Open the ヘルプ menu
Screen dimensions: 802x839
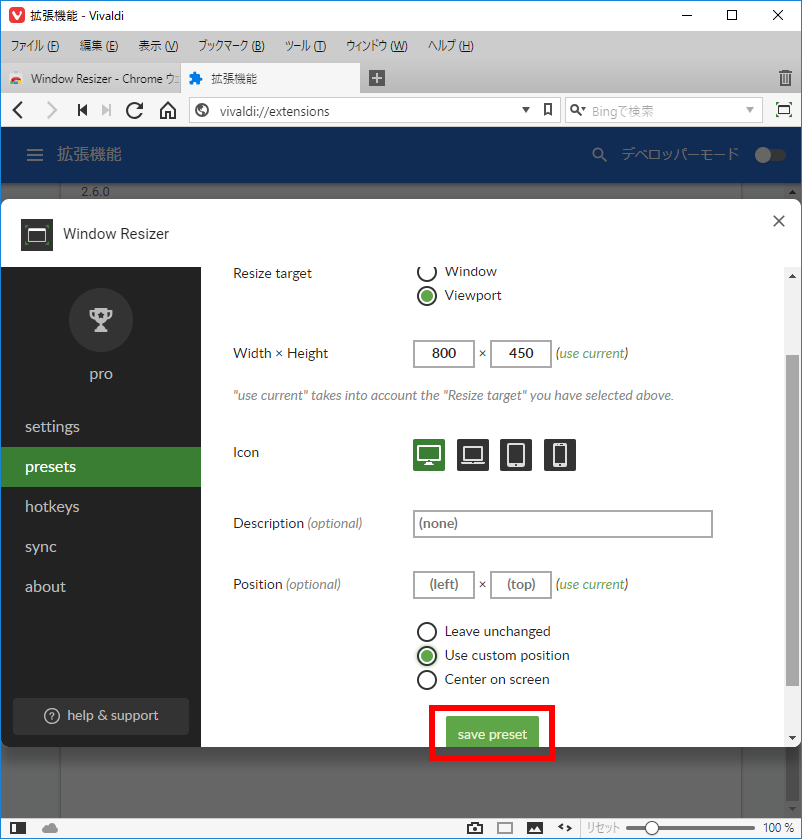click(x=450, y=46)
